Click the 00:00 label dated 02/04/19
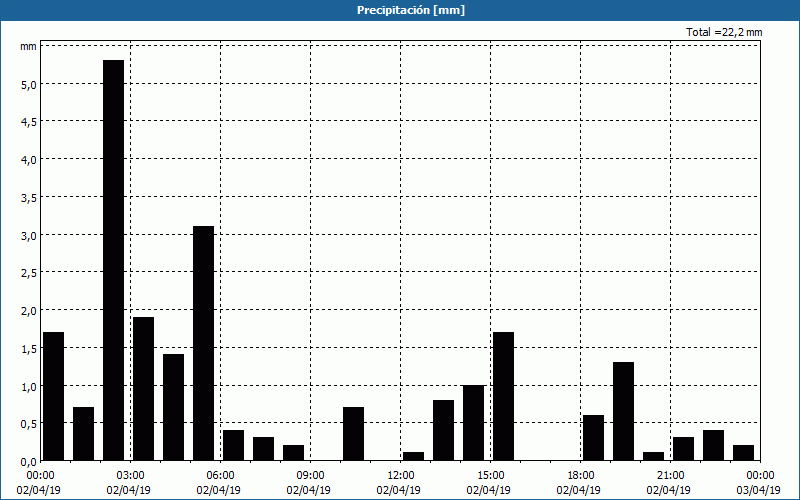The image size is (800, 500). click(x=41, y=476)
